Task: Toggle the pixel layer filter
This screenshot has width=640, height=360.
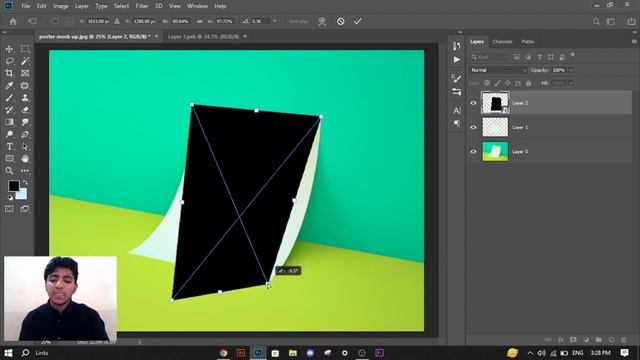Action: 516,57
